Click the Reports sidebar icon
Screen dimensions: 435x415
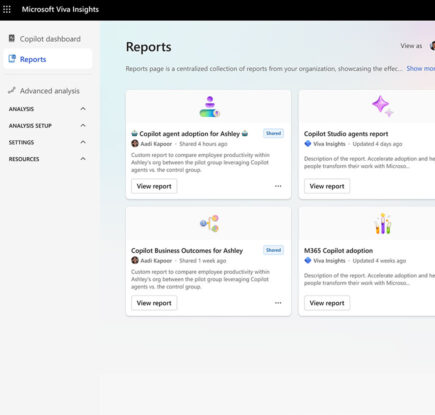[x=12, y=59]
